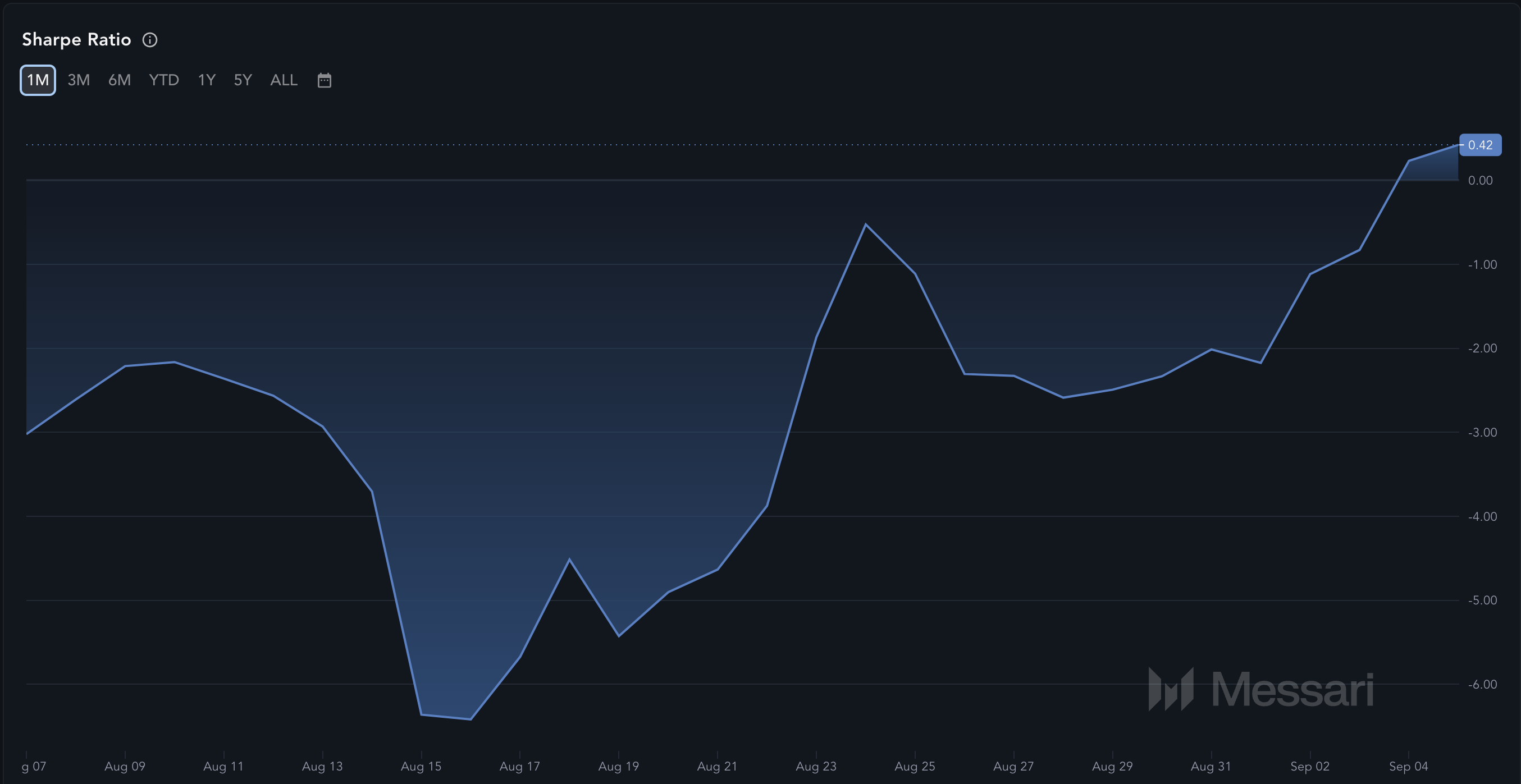Show ALL historical data
Screen dimensions: 1521x784
point(284,80)
